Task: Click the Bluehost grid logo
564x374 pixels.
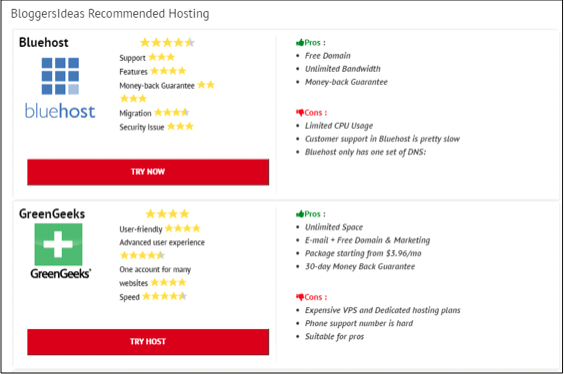Action: point(60,76)
